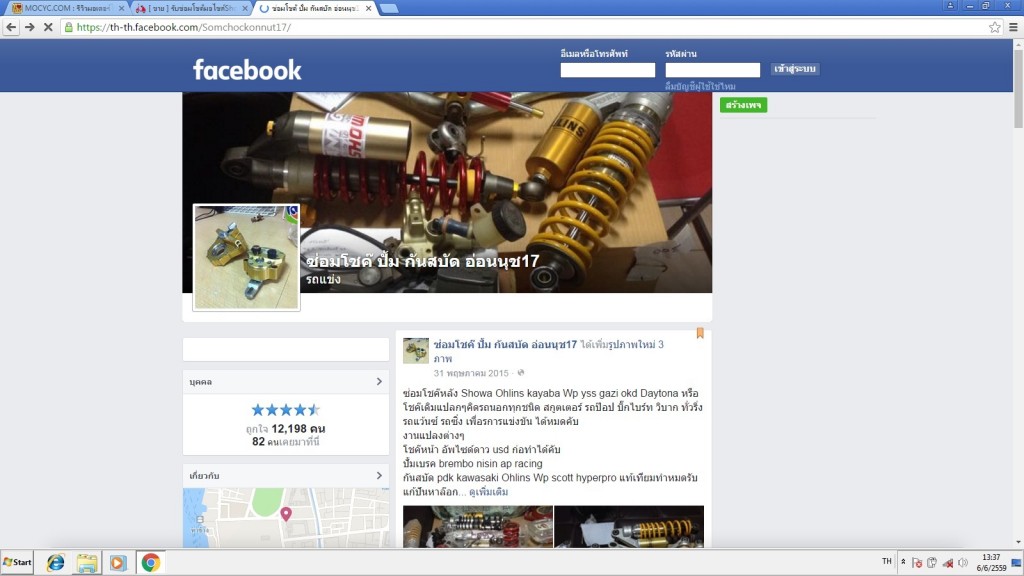The image size is (1024, 576).
Task: Close the second browser tab
Action: tap(245, 8)
